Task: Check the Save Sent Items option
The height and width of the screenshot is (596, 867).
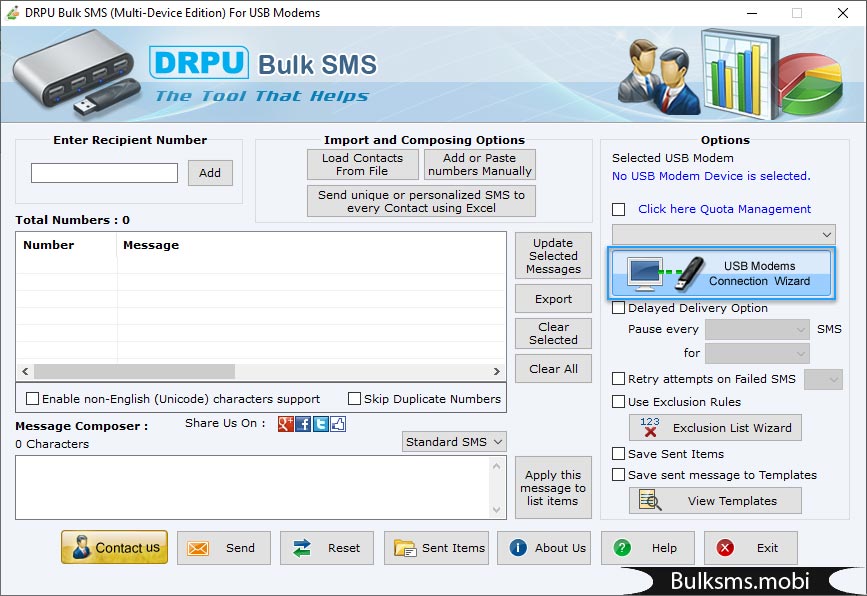Action: click(x=619, y=454)
